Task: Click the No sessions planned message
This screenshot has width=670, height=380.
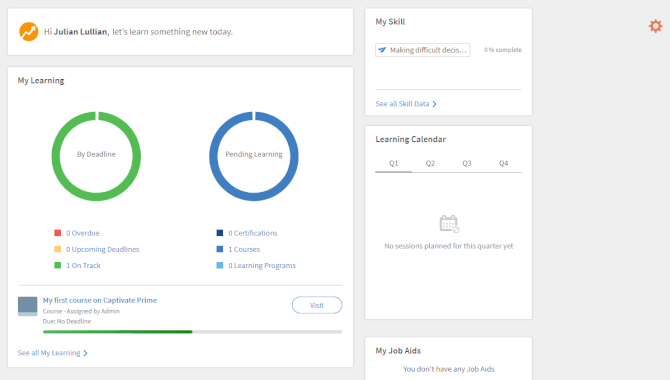Action: (449, 246)
